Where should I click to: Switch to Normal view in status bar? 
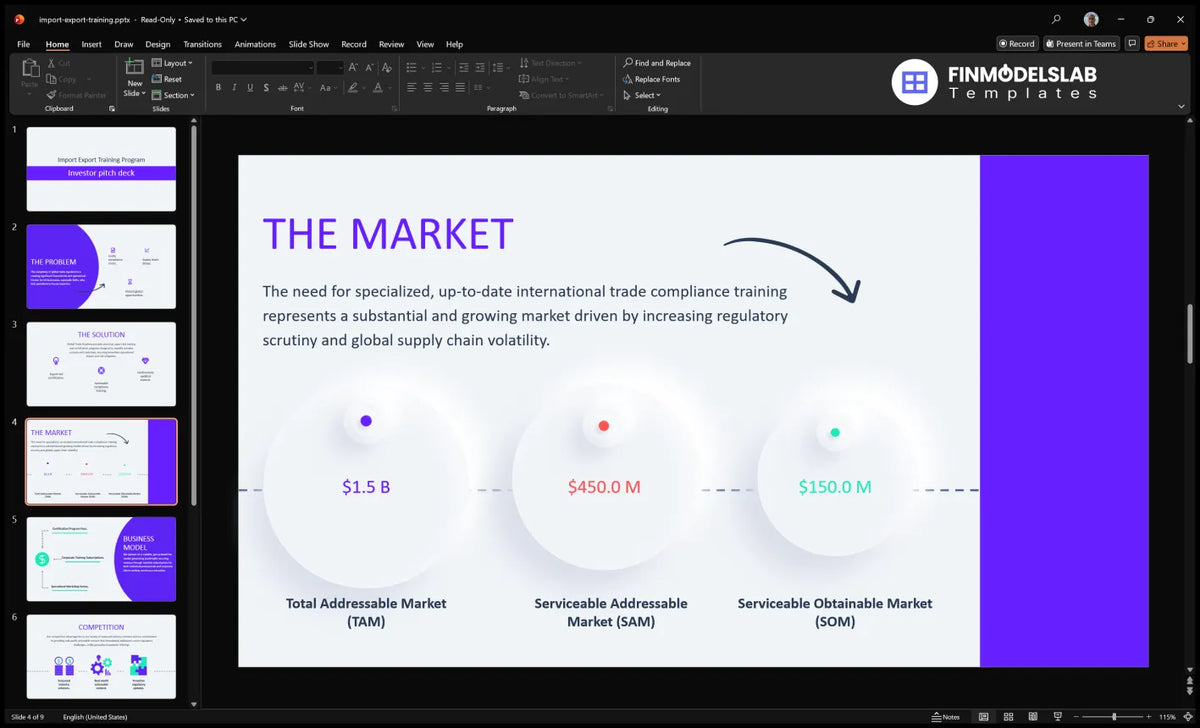[983, 716]
